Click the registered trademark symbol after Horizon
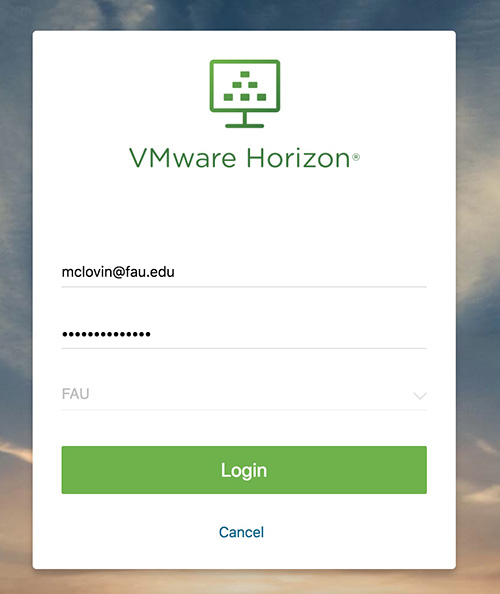 356,156
